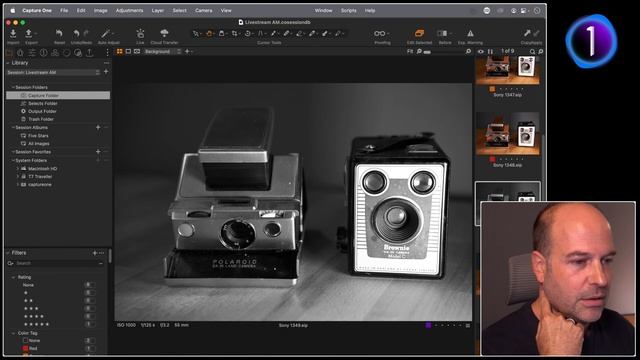Collapse the System Folders group
The image size is (640, 360).
pos(13,160)
